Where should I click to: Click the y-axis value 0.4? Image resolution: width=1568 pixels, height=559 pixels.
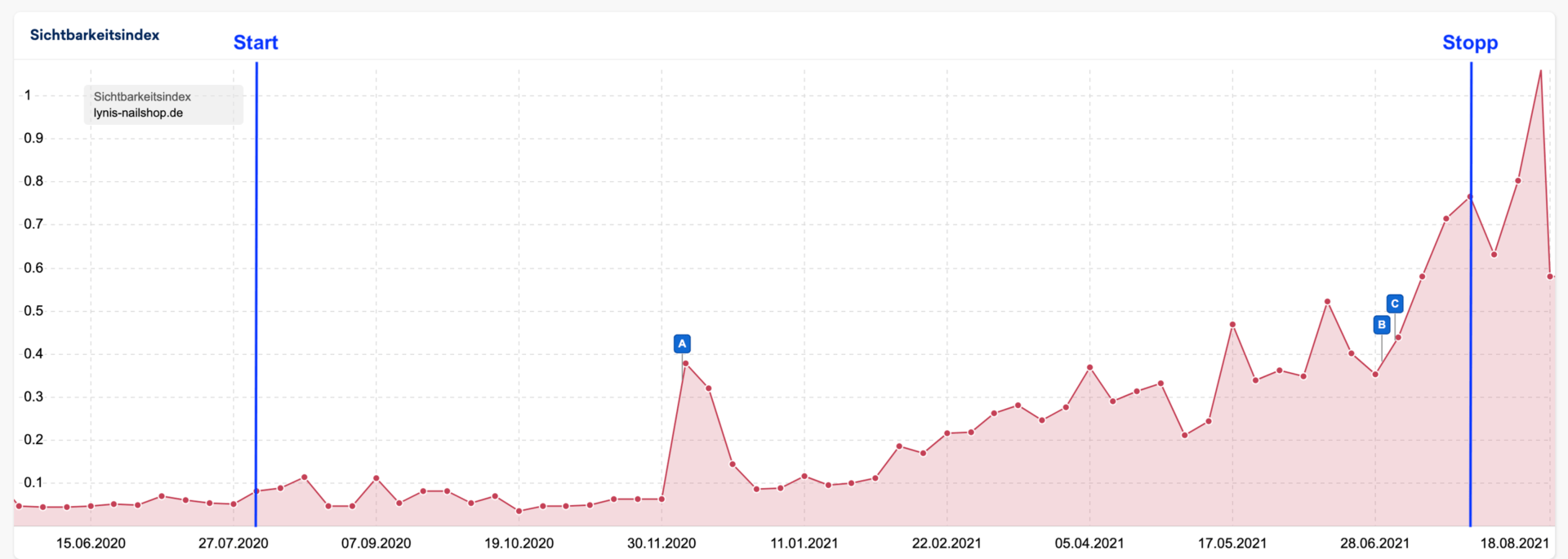33,354
